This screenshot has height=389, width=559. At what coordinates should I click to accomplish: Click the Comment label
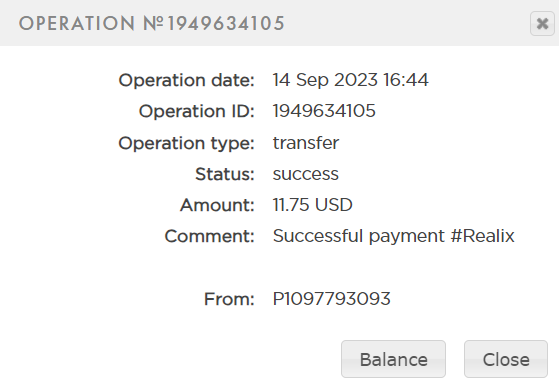[210, 236]
